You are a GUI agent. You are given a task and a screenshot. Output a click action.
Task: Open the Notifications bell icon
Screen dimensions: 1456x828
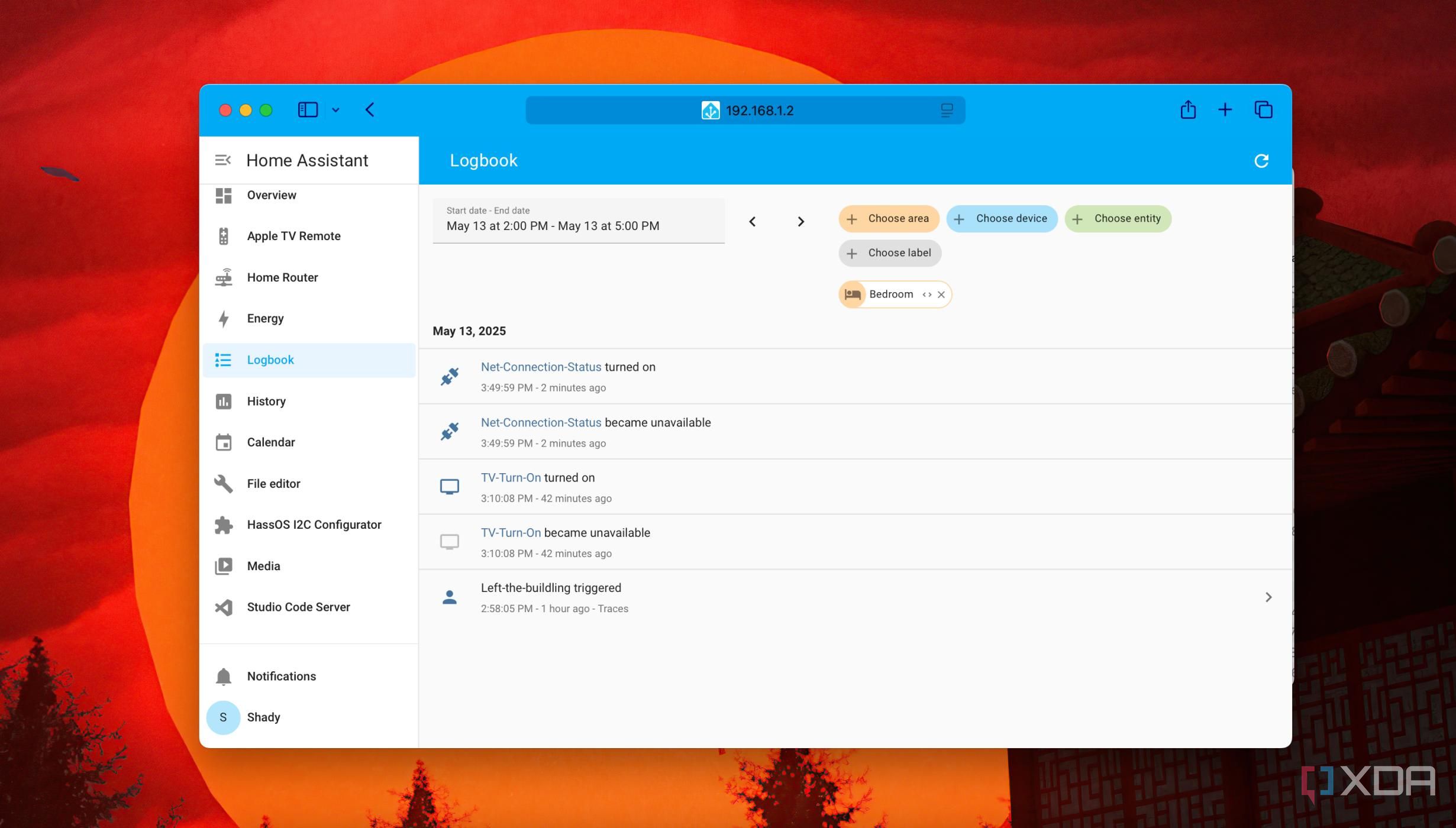(x=224, y=676)
